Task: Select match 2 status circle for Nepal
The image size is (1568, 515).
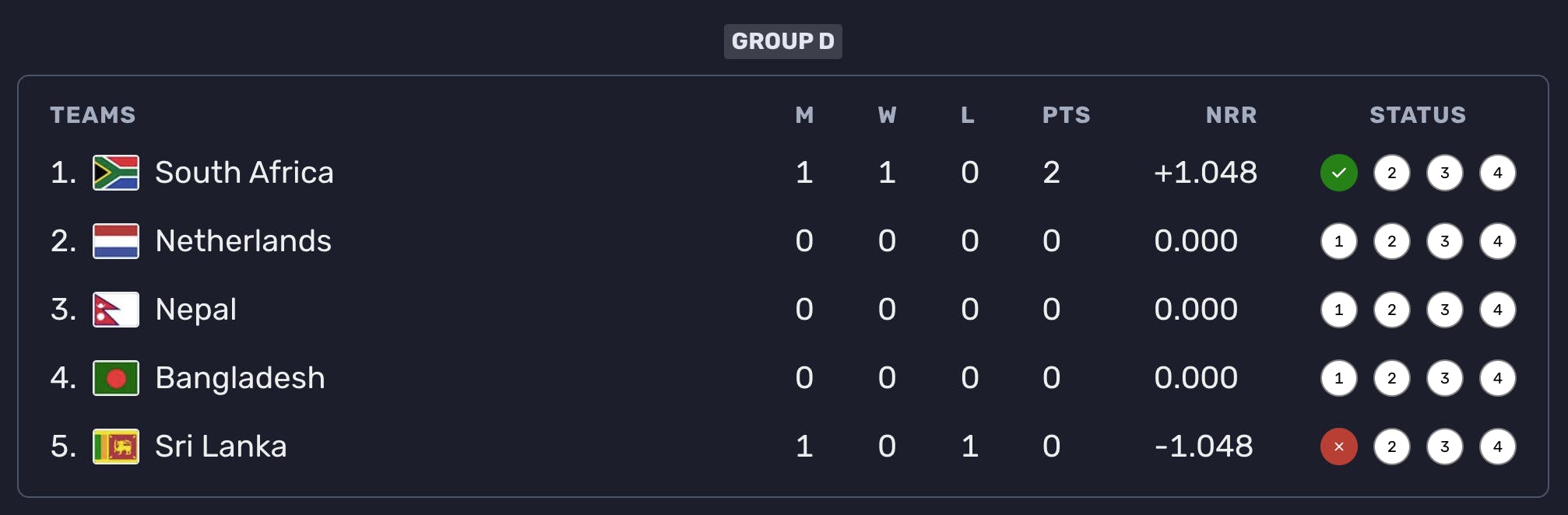Action: (1391, 310)
